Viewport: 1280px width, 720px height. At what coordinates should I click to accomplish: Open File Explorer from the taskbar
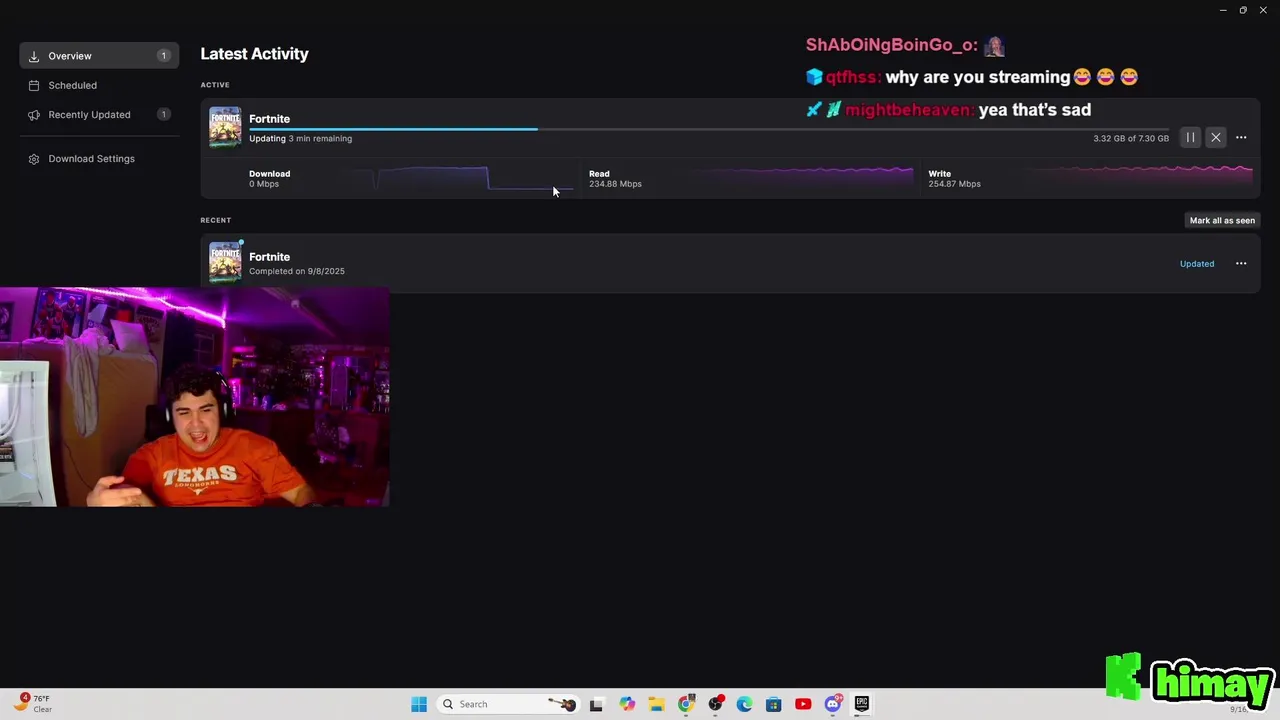(x=656, y=704)
